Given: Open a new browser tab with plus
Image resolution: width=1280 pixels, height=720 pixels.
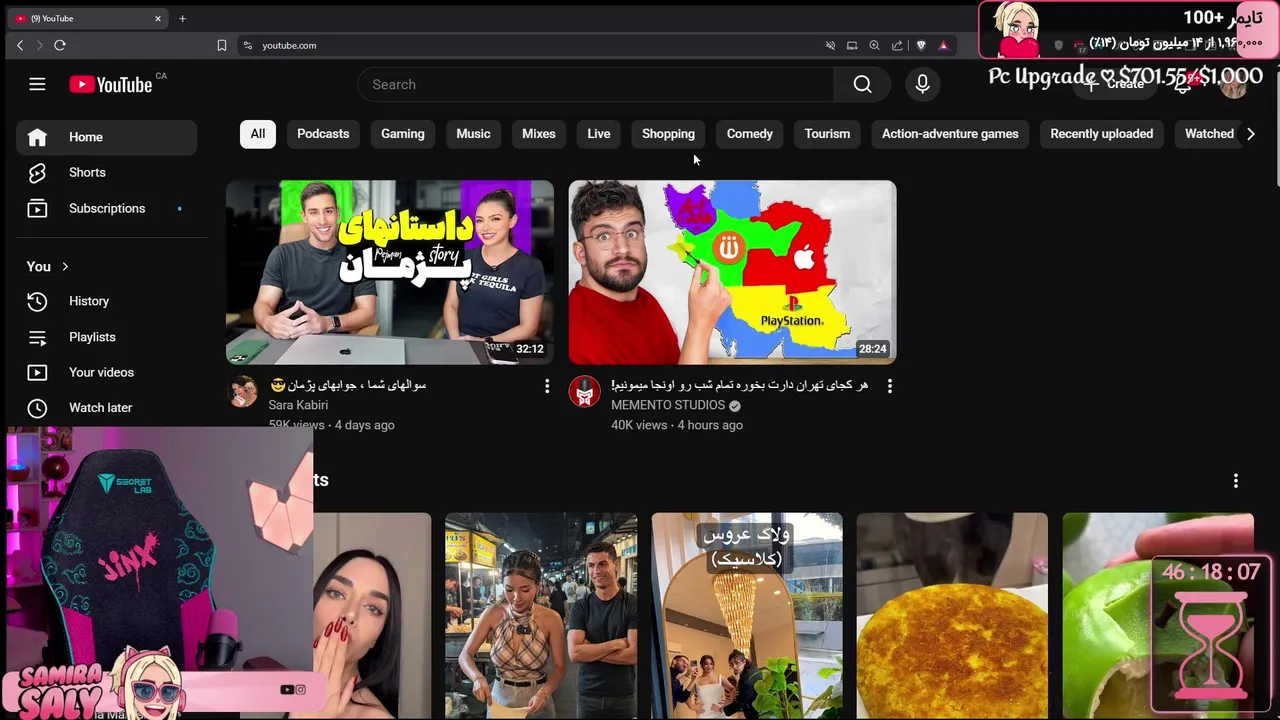Looking at the screenshot, I should [182, 18].
